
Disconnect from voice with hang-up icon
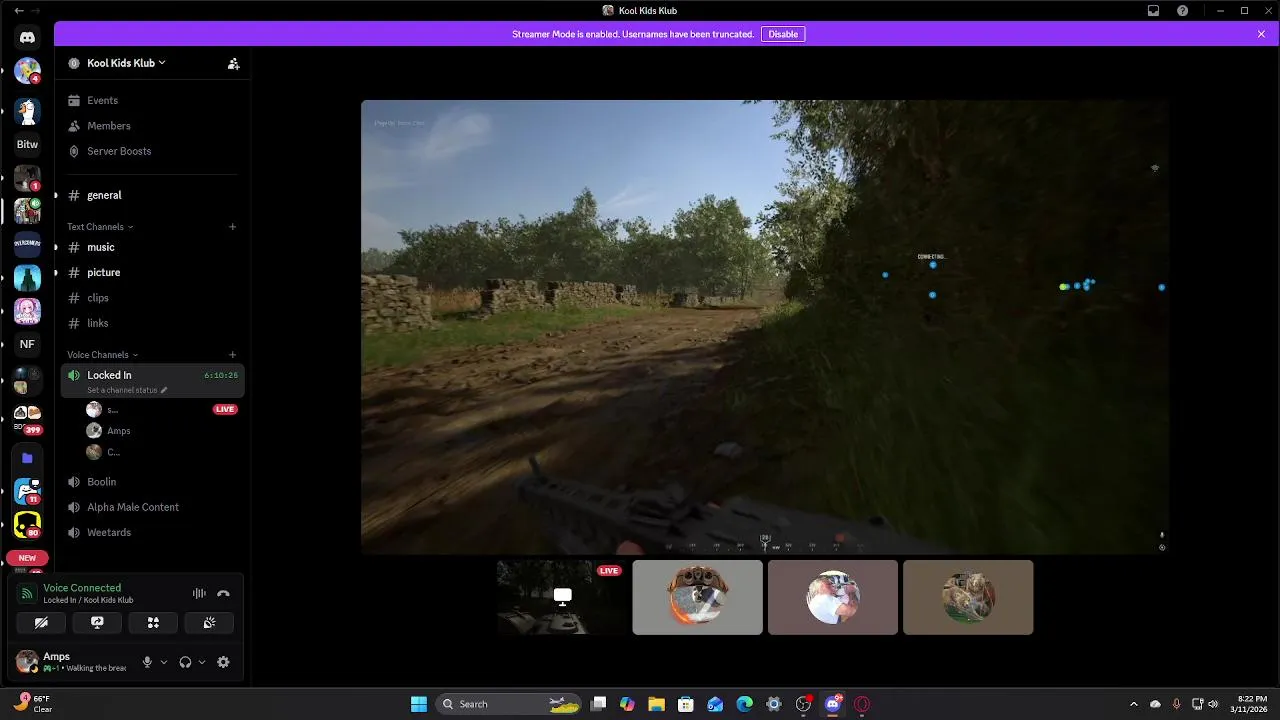pyautogui.click(x=223, y=593)
